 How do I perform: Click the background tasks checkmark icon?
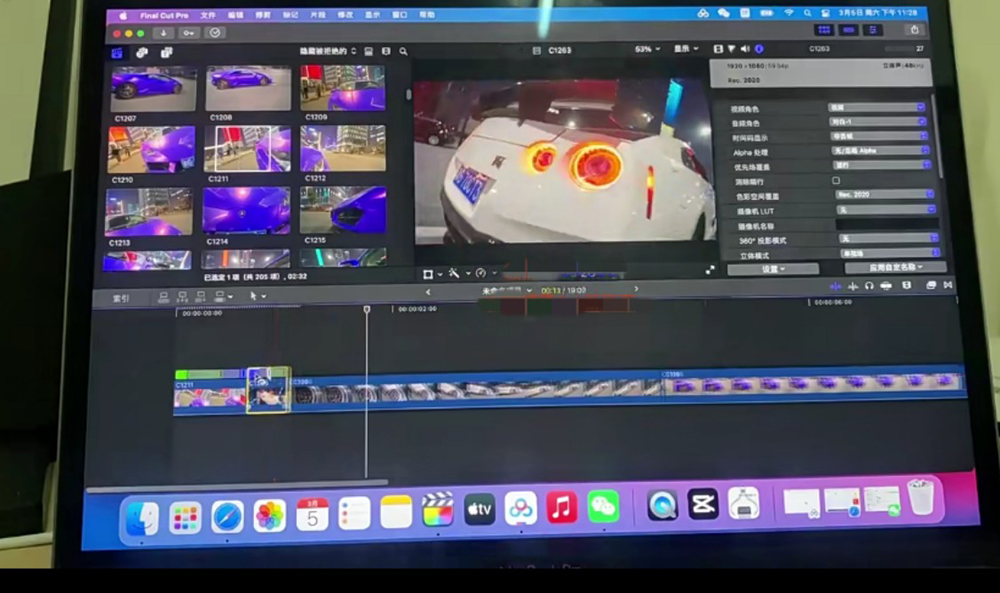tap(214, 32)
